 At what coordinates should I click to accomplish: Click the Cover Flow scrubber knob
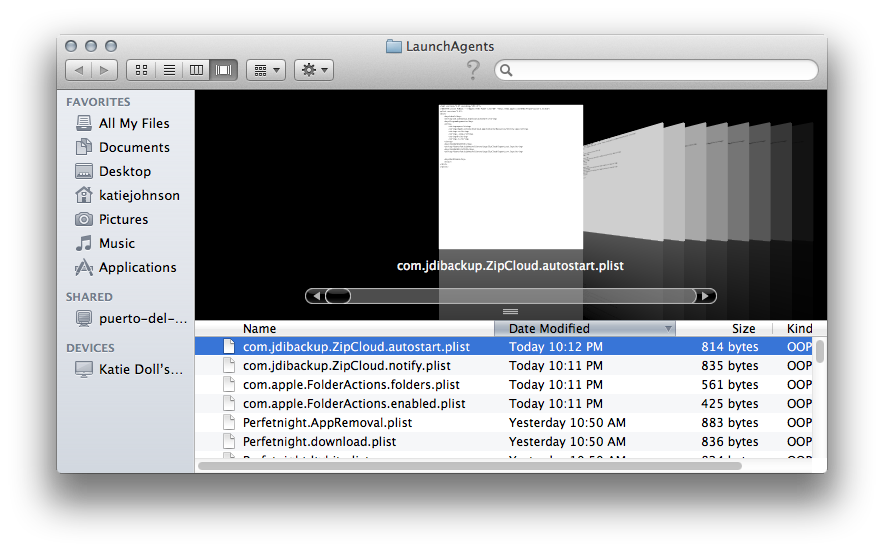(338, 296)
